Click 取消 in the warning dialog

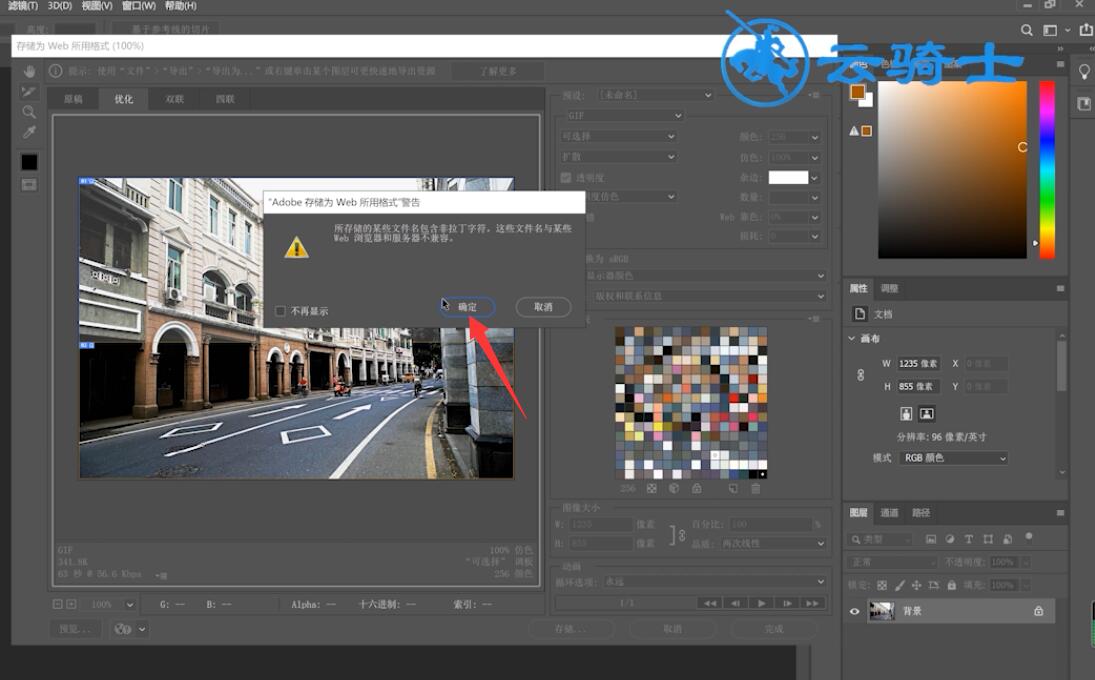click(x=543, y=307)
